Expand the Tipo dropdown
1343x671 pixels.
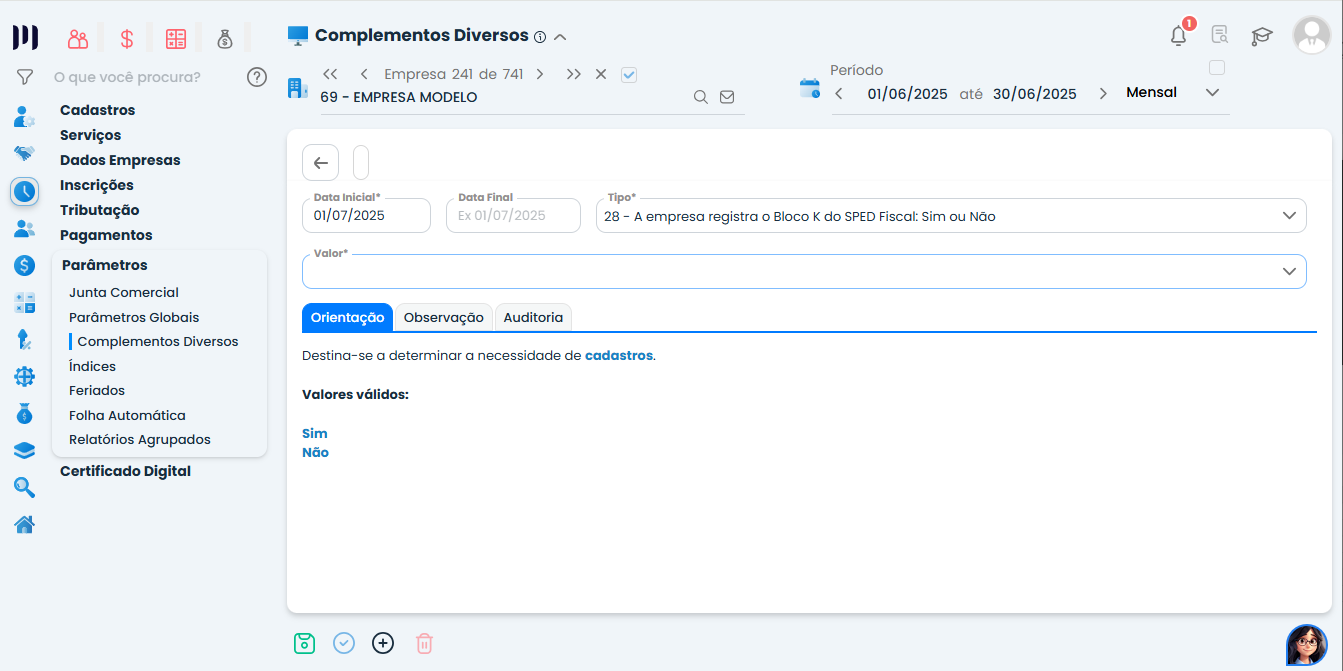click(1289, 216)
